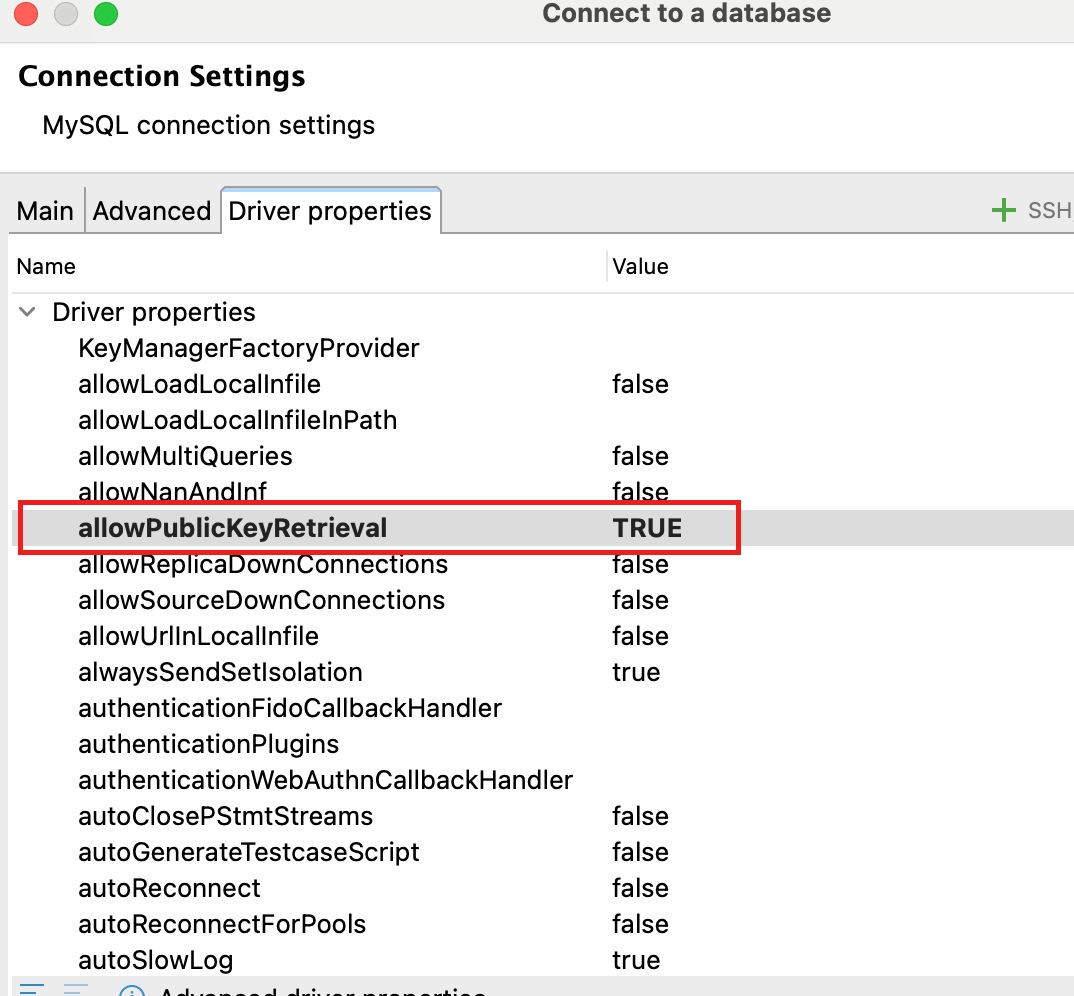Select the allowUrlInLocalInfile property
Viewport: 1074px width, 996px height.
(x=199, y=636)
